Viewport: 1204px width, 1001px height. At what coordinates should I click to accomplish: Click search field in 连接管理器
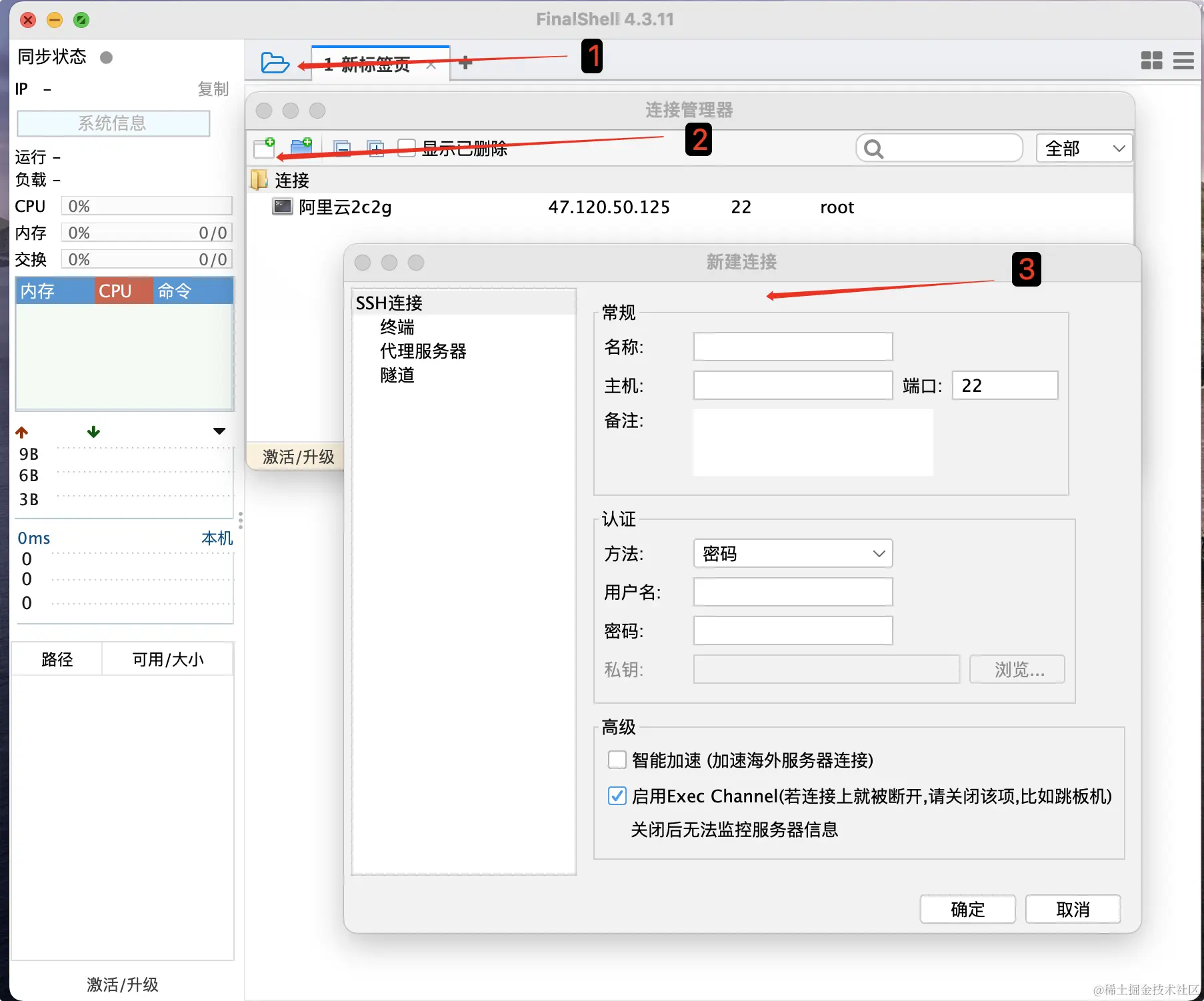click(x=939, y=148)
